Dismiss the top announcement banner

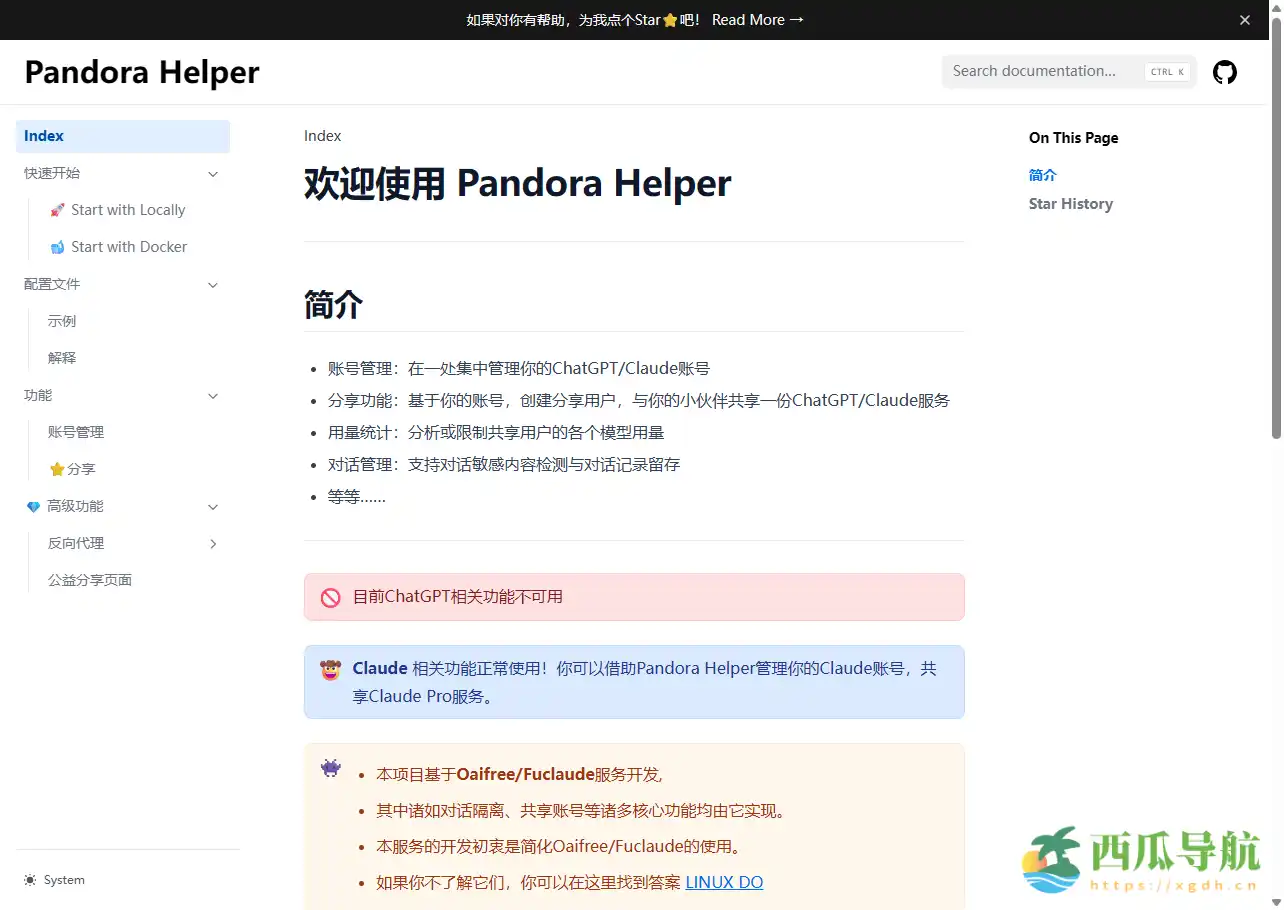pos(1244,19)
